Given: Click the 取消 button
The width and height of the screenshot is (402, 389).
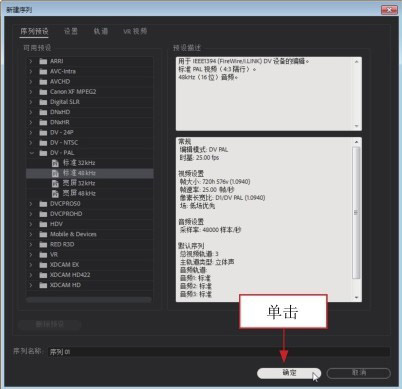Looking at the screenshot, I should 359,373.
